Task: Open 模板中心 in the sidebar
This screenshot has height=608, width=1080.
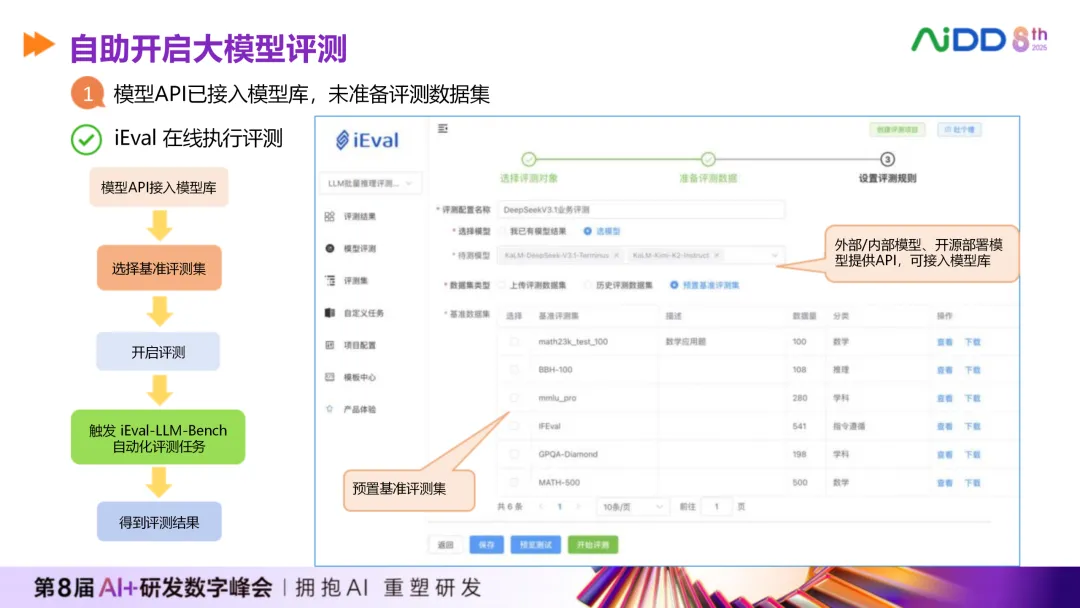Action: 360,377
